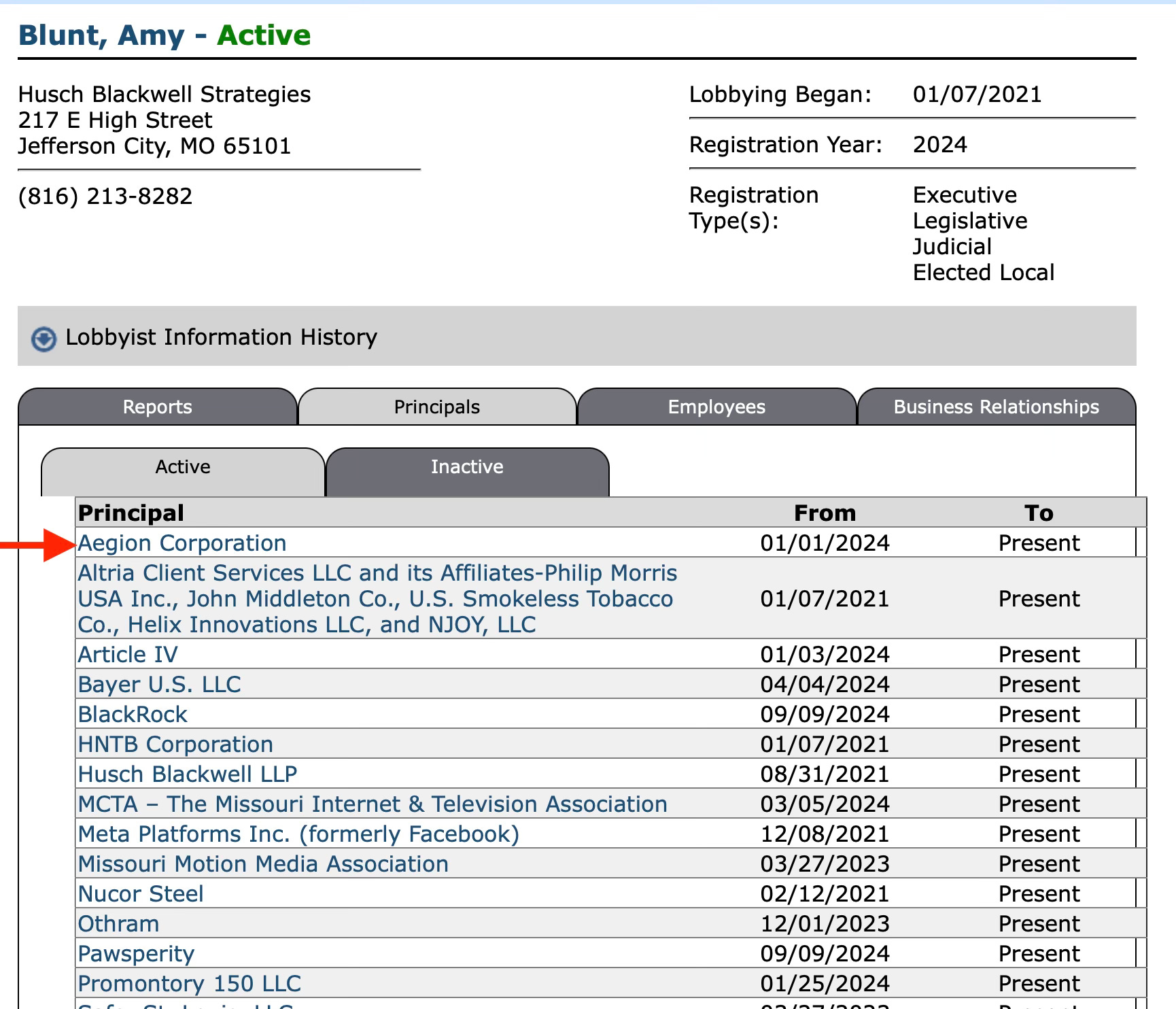1176x1009 pixels.
Task: Click Othram's From date 12/01/2023
Action: click(825, 924)
